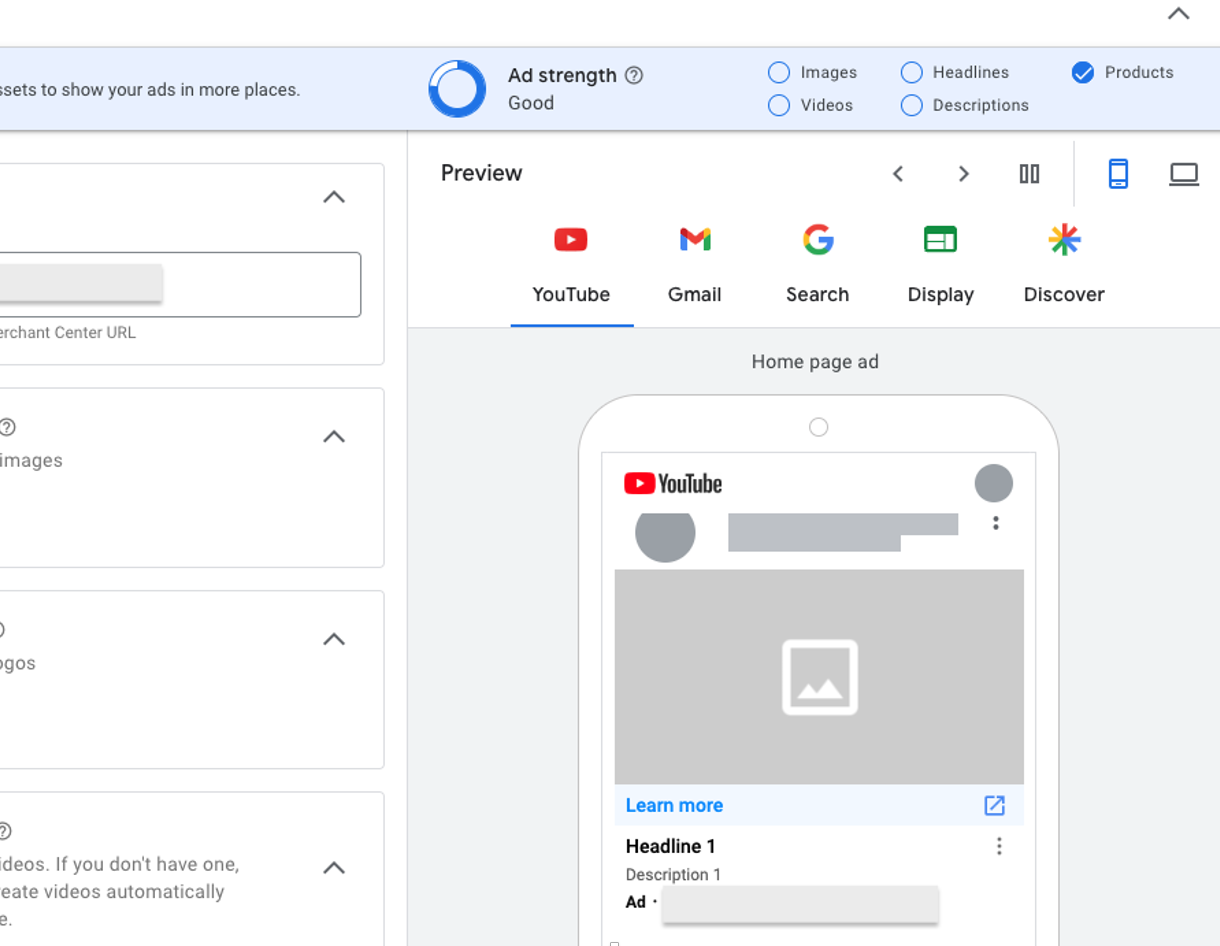Image resolution: width=1220 pixels, height=946 pixels.
Task: Collapse the top panel with the upper chevron
Action: point(1179,14)
